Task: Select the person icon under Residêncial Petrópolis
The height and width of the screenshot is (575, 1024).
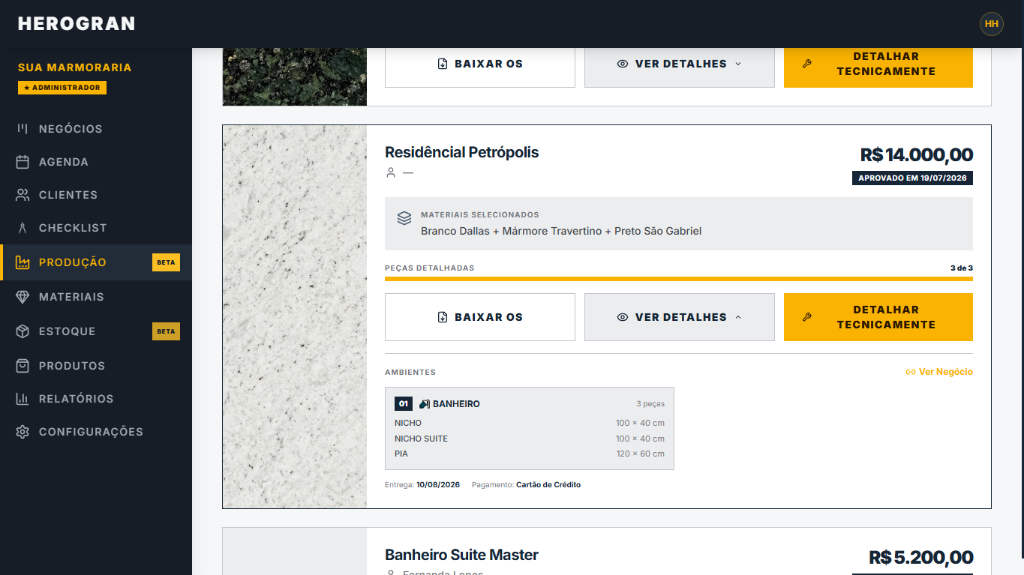Action: pos(391,172)
